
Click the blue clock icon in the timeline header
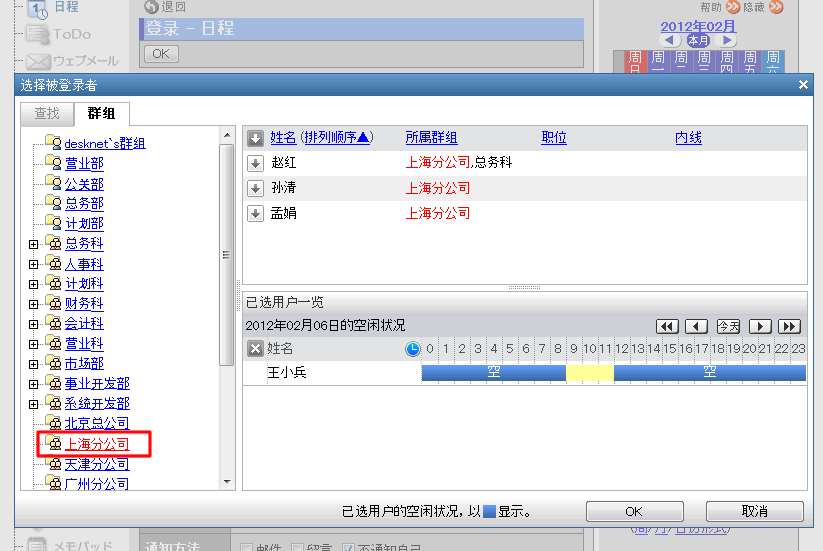pyautogui.click(x=413, y=349)
